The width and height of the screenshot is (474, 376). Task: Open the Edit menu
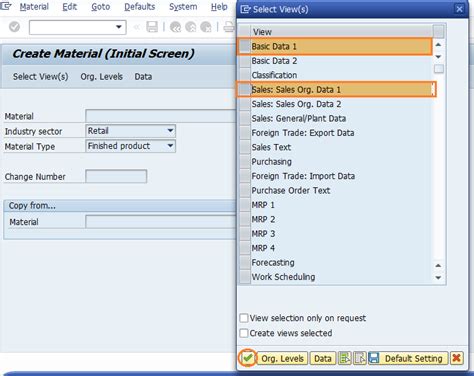coord(70,7)
